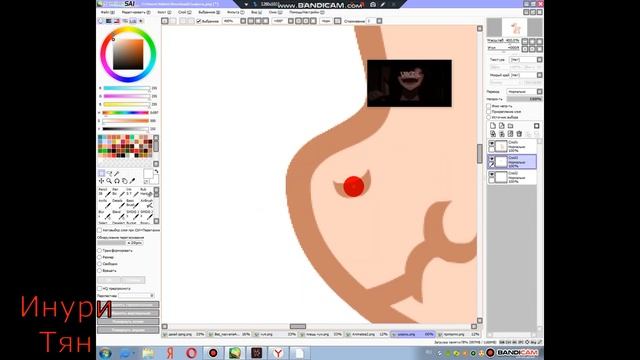The width and height of the screenshot is (640, 360).
Task: Reset rotation button in navigator panel
Action: click(540, 49)
